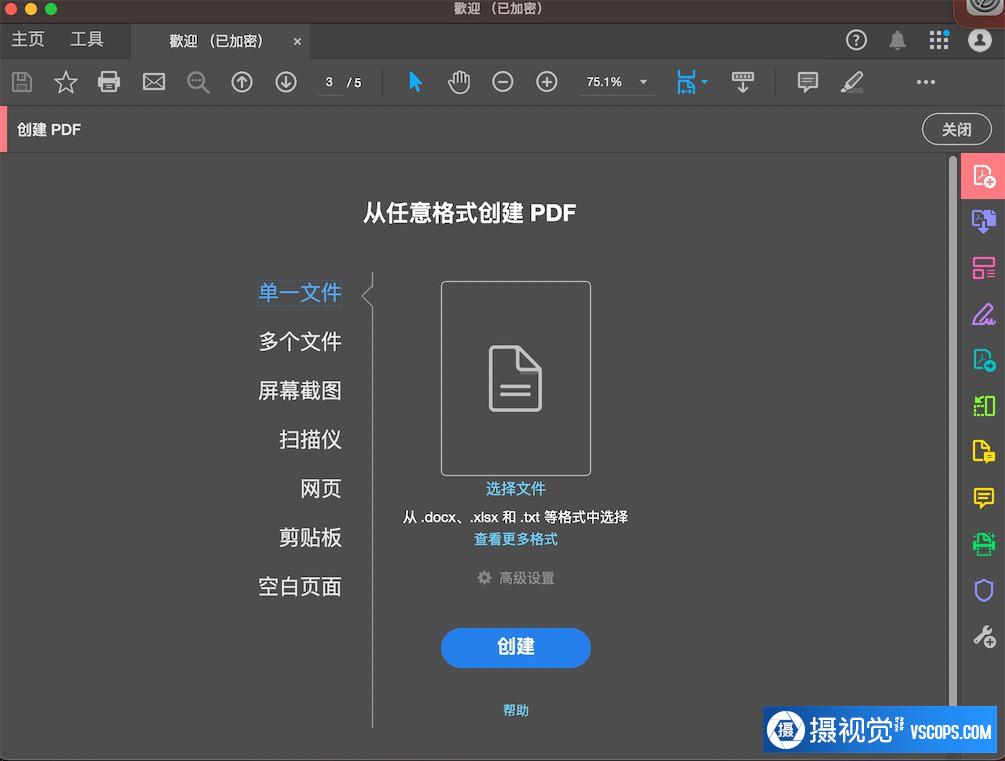Screen dimensions: 1005x761
Task: Select 多个文件 from the create list
Action: (300, 342)
